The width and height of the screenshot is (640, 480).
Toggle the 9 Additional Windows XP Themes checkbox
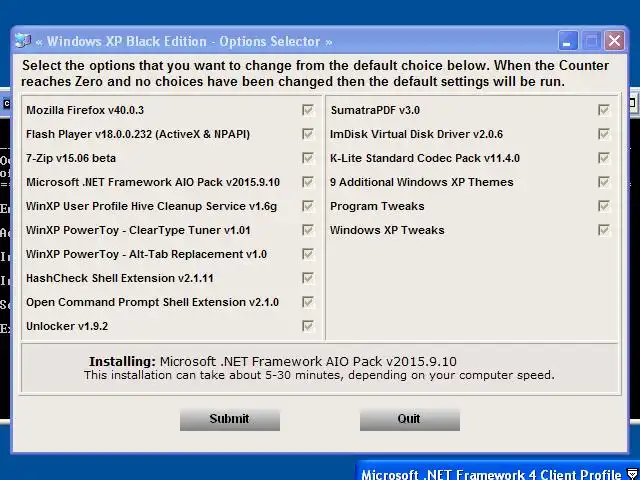click(x=604, y=182)
